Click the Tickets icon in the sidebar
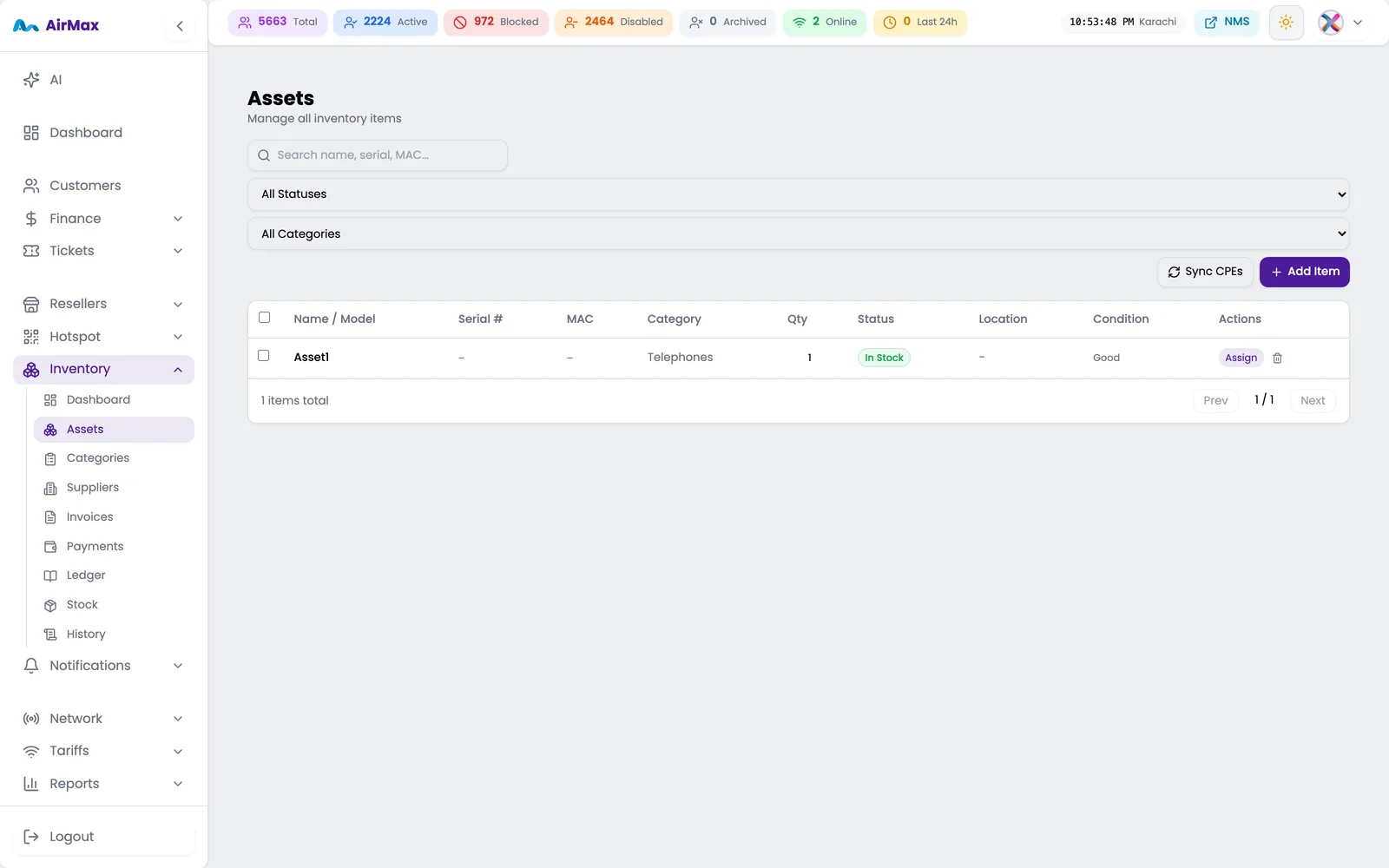The height and width of the screenshot is (868, 1389). (x=31, y=251)
